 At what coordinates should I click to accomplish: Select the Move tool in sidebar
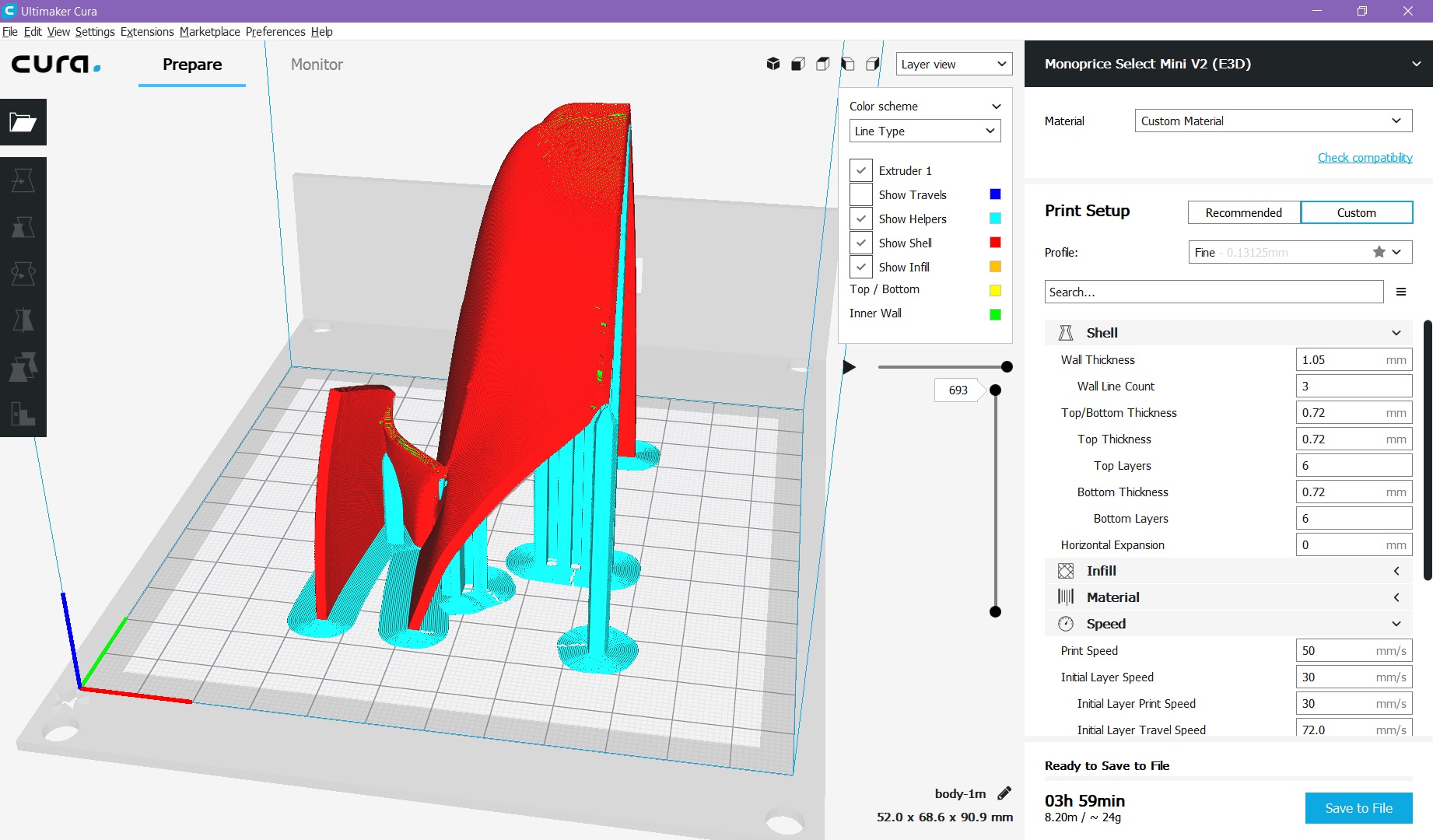click(x=23, y=180)
